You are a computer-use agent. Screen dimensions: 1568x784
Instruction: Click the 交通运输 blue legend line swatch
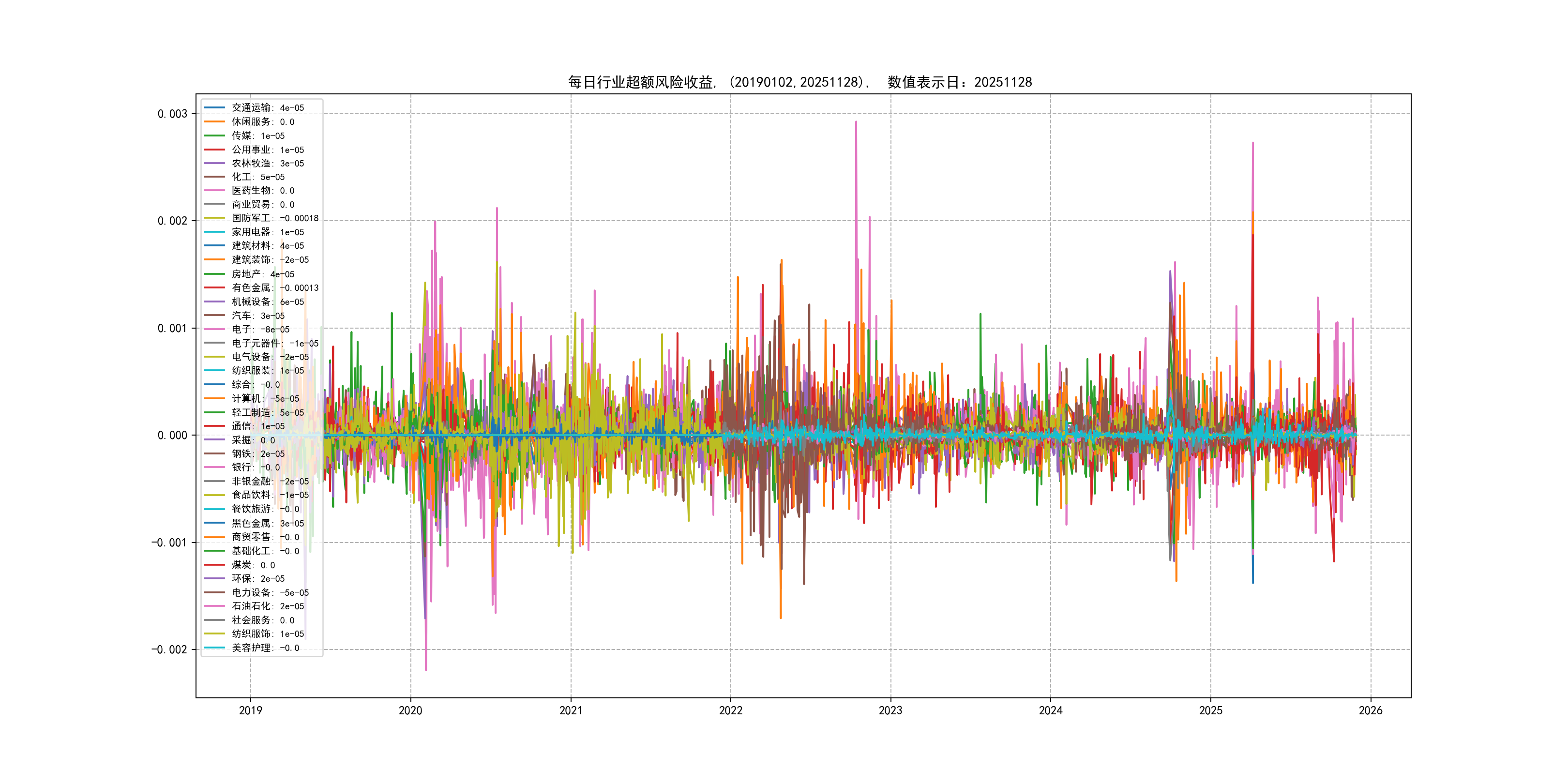coord(214,108)
